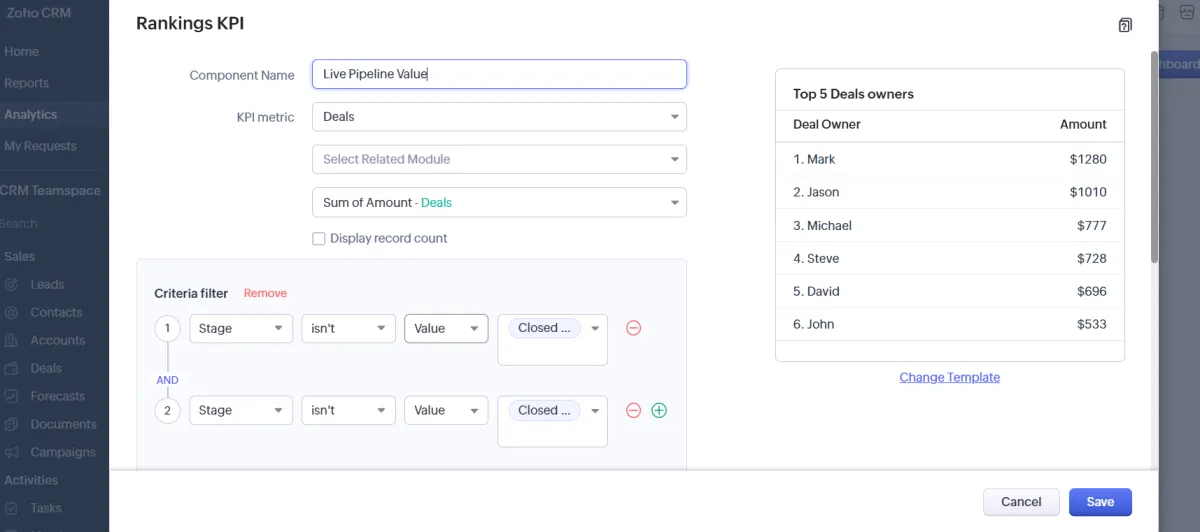Open the Sum of Amount dropdown

(x=499, y=202)
